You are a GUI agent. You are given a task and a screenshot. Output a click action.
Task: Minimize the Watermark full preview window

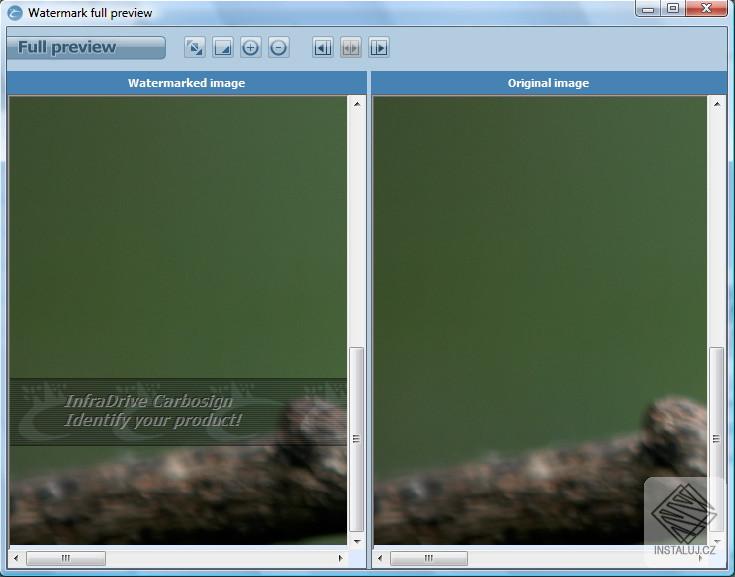(648, 8)
